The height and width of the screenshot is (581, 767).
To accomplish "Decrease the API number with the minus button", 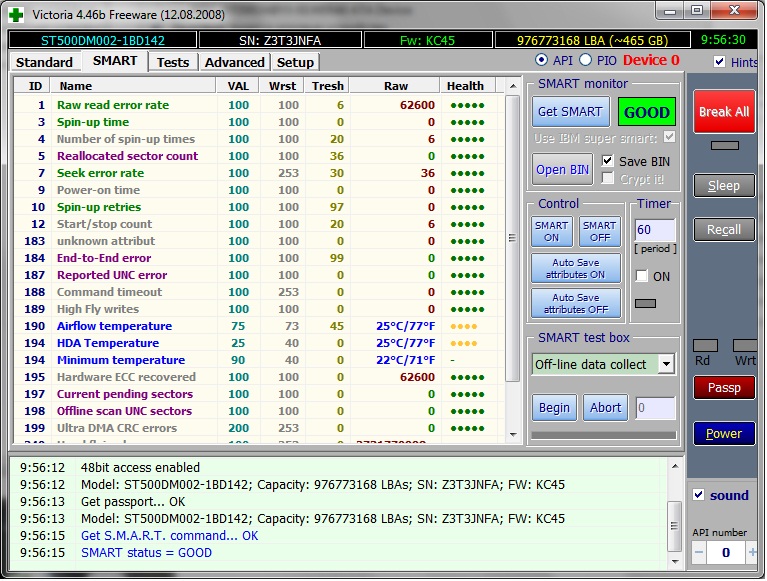I will 699,553.
